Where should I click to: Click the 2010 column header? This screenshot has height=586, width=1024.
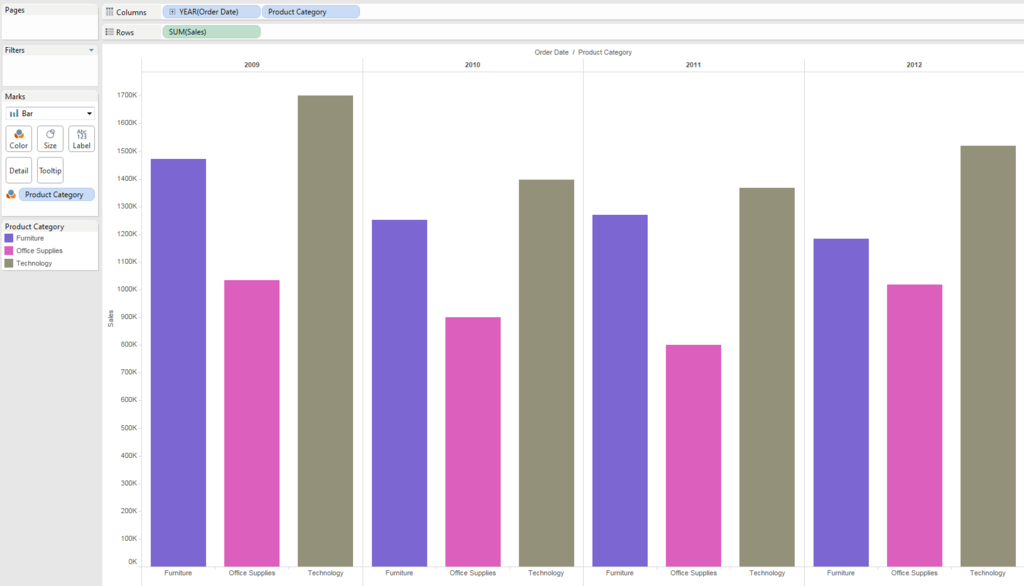pos(473,65)
